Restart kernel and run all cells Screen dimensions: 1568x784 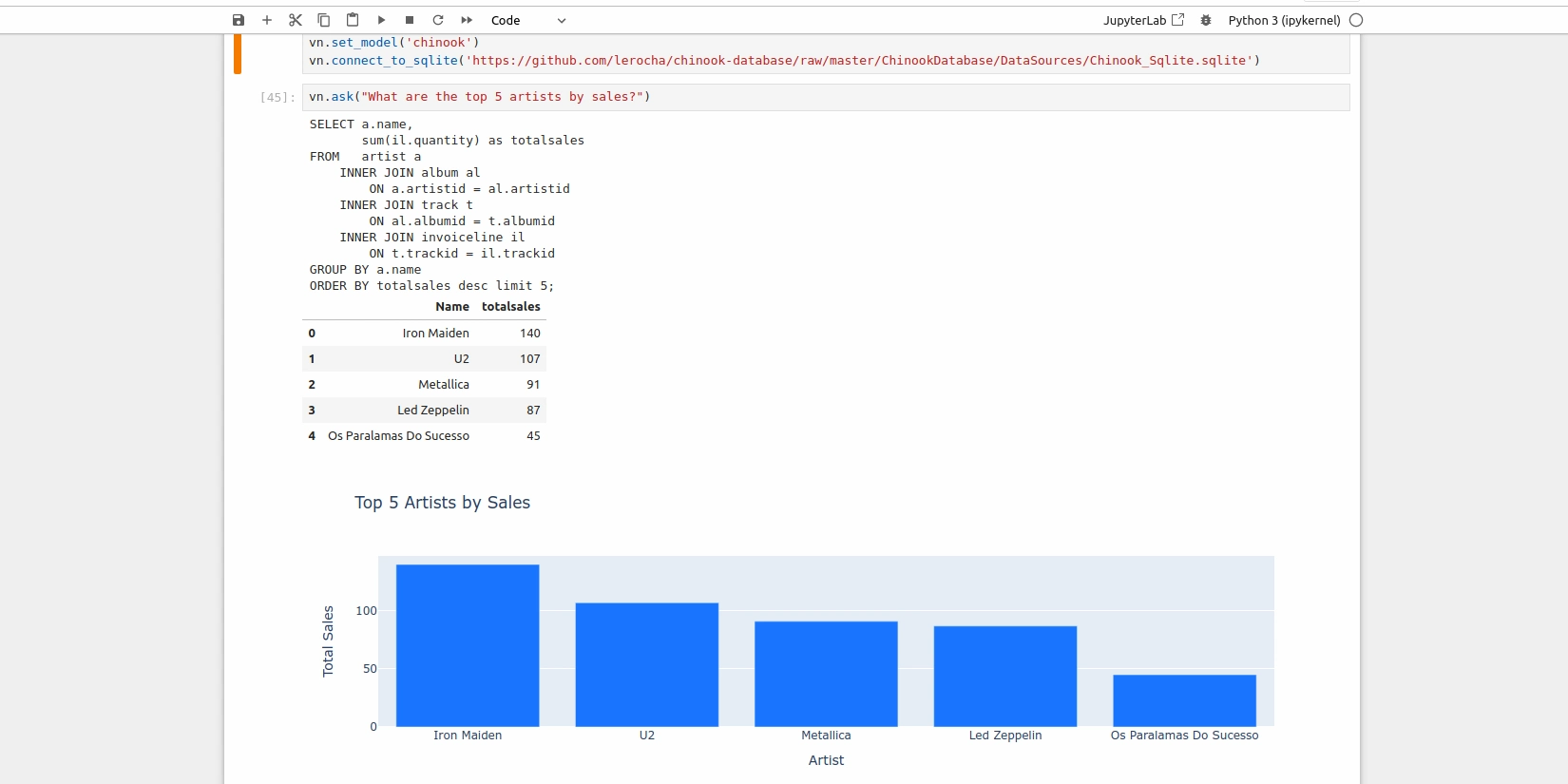pyautogui.click(x=467, y=20)
